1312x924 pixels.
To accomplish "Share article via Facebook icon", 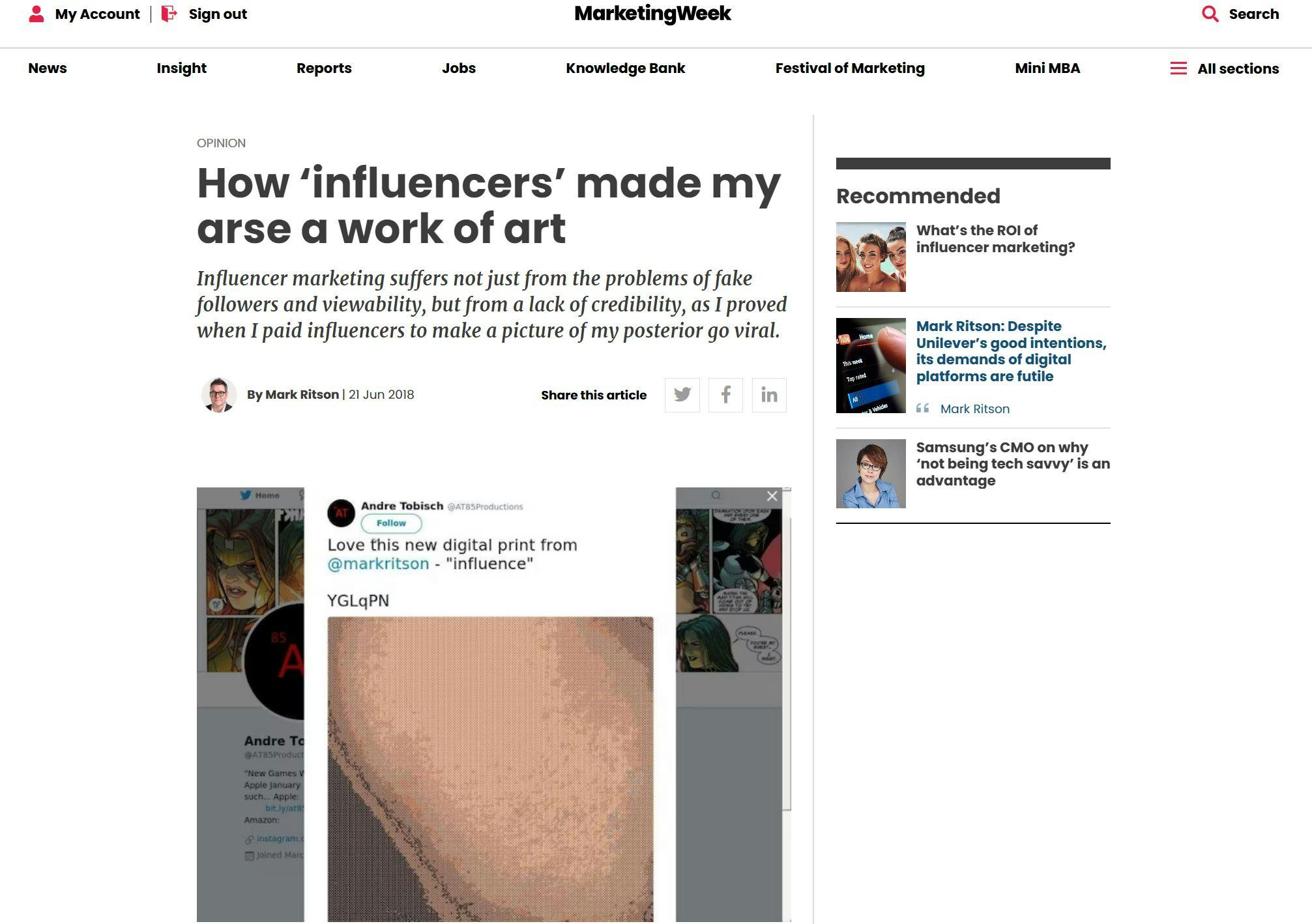I will tap(725, 395).
